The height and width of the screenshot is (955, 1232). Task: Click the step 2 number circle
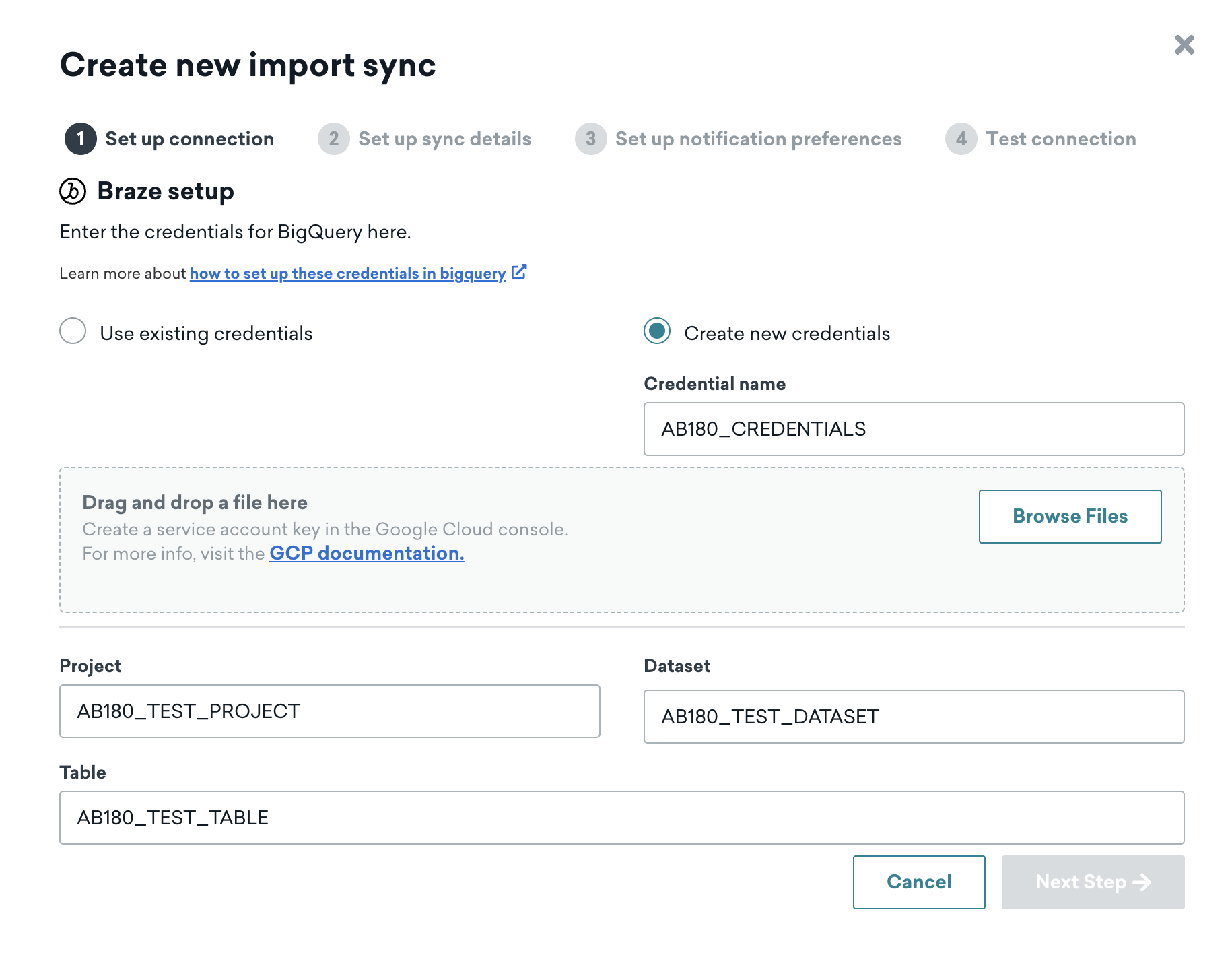tap(334, 139)
